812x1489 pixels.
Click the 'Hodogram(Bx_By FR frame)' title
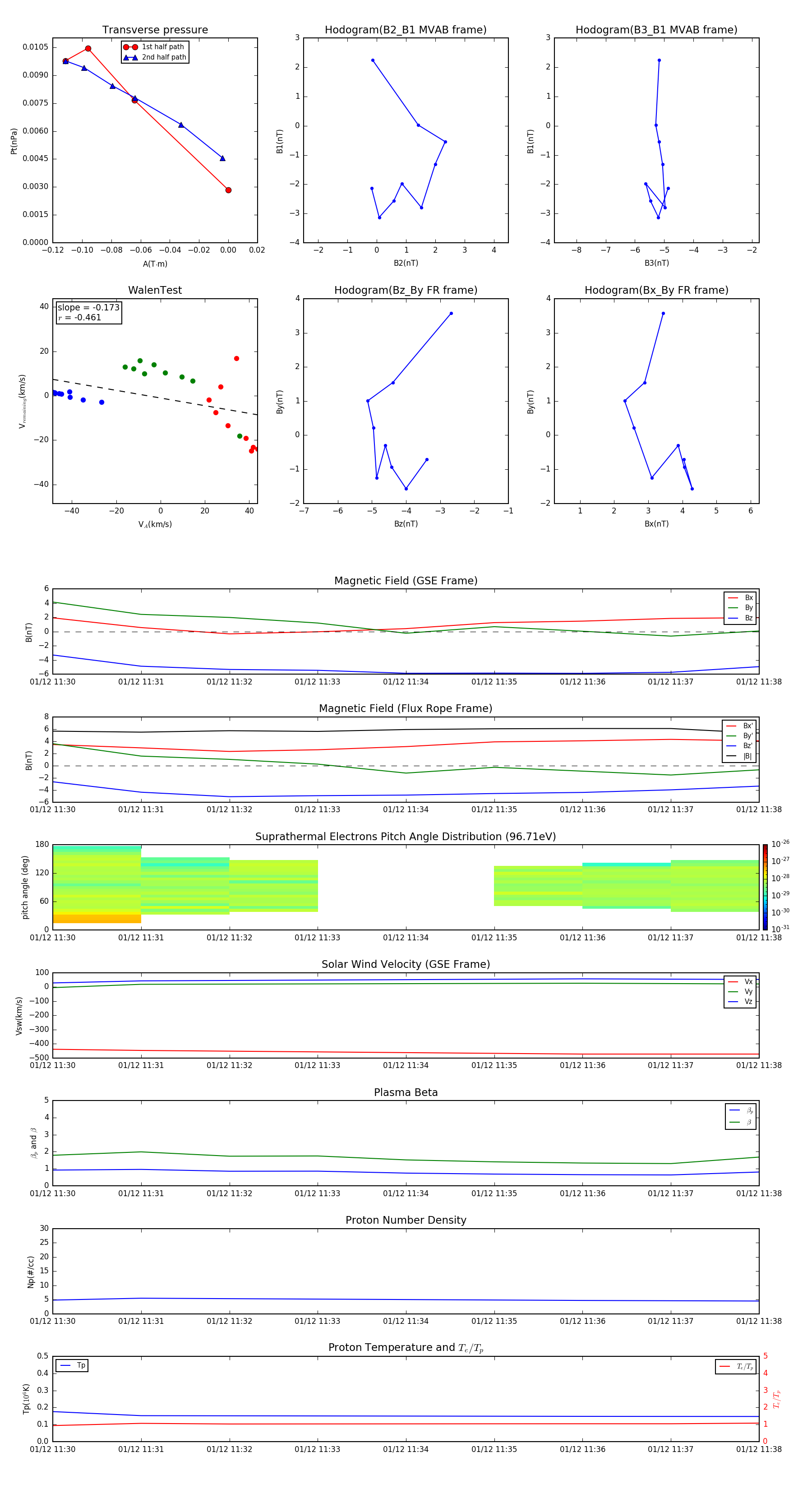tap(656, 290)
